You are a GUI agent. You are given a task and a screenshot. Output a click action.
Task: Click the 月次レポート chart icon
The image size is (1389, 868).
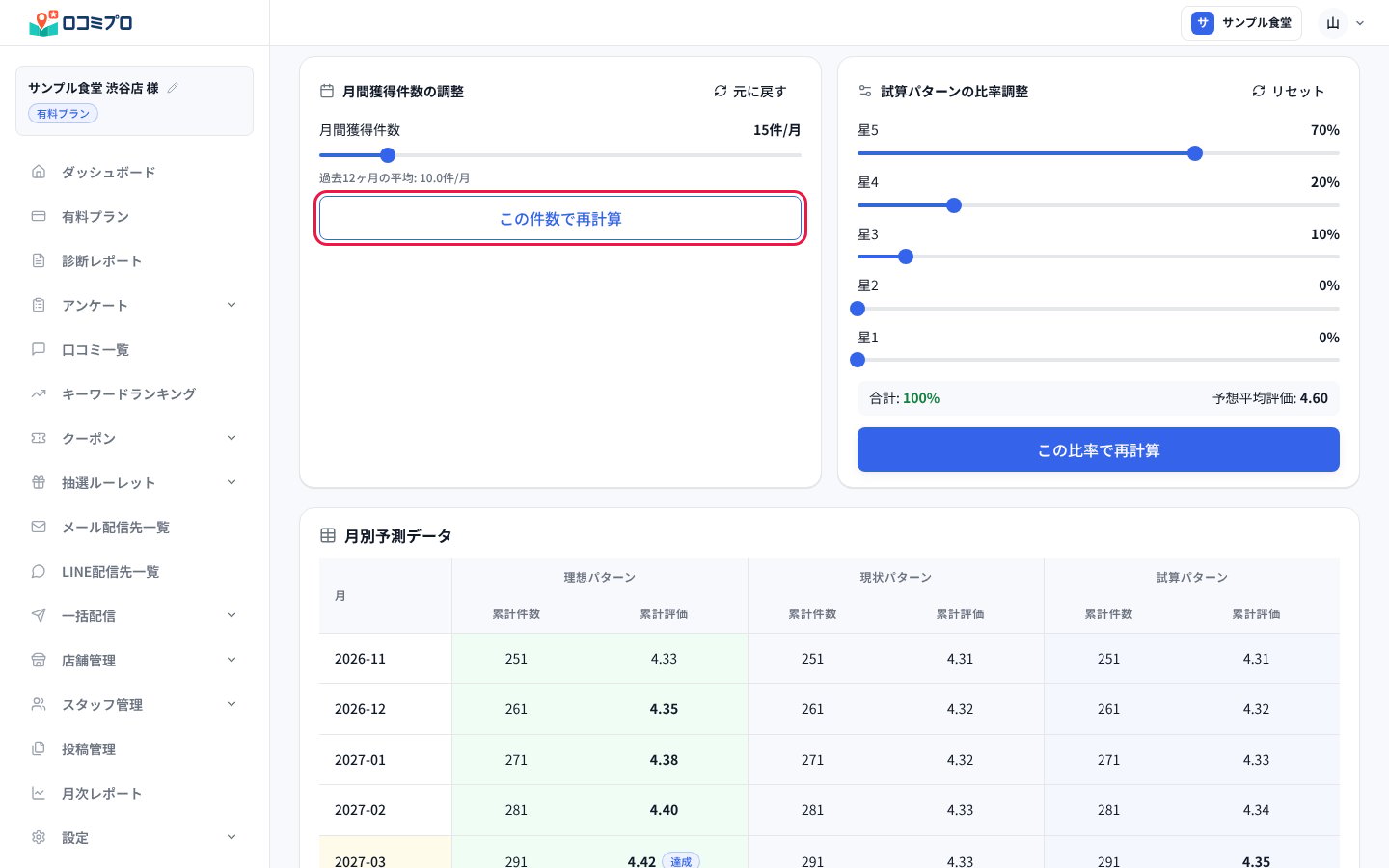point(39,793)
